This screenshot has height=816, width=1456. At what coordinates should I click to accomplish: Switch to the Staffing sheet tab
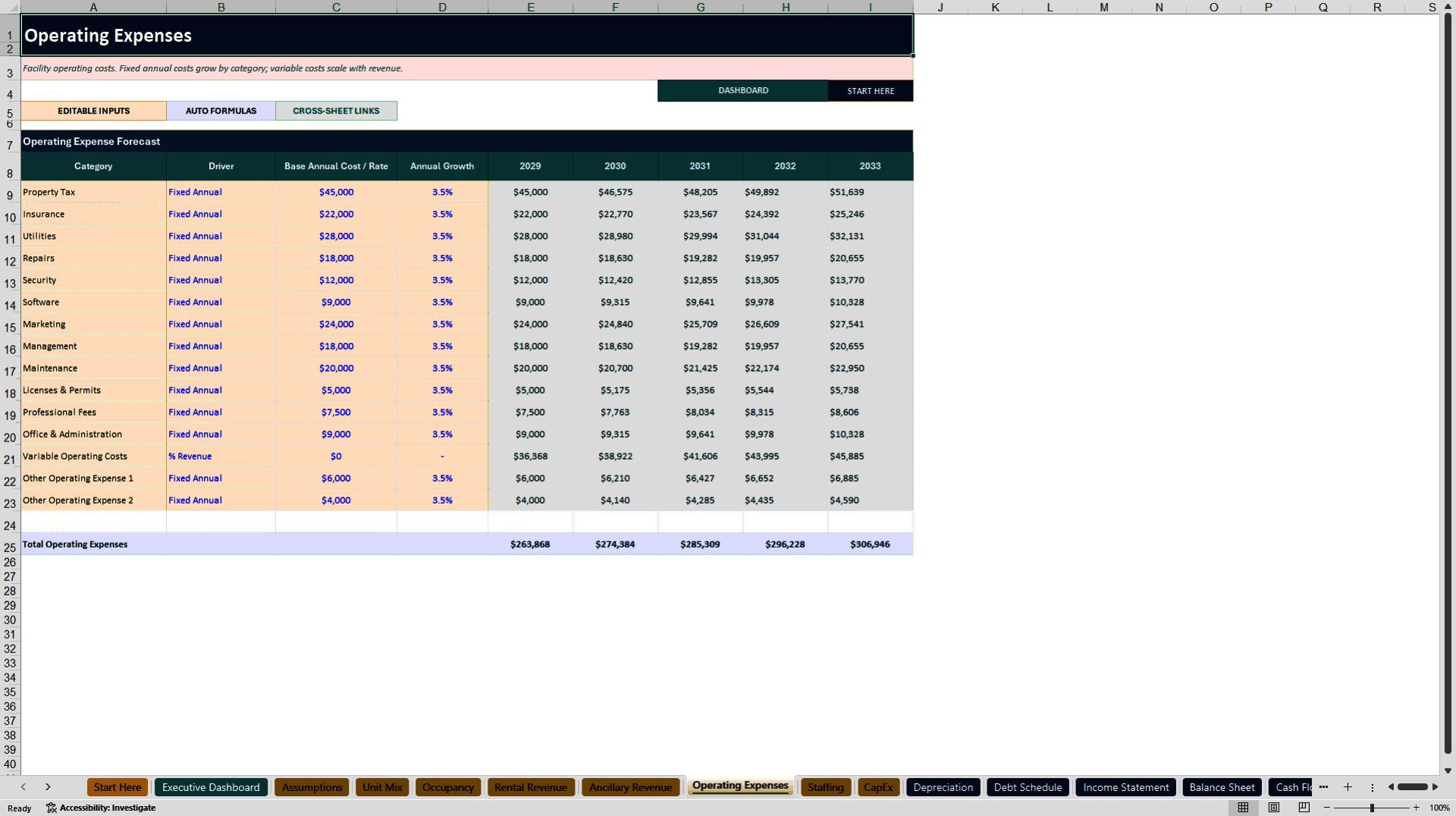(826, 787)
